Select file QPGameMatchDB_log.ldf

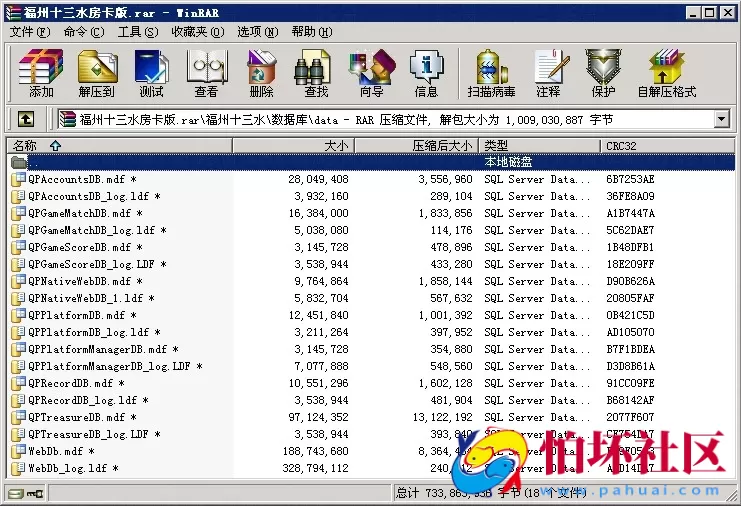(x=97, y=230)
